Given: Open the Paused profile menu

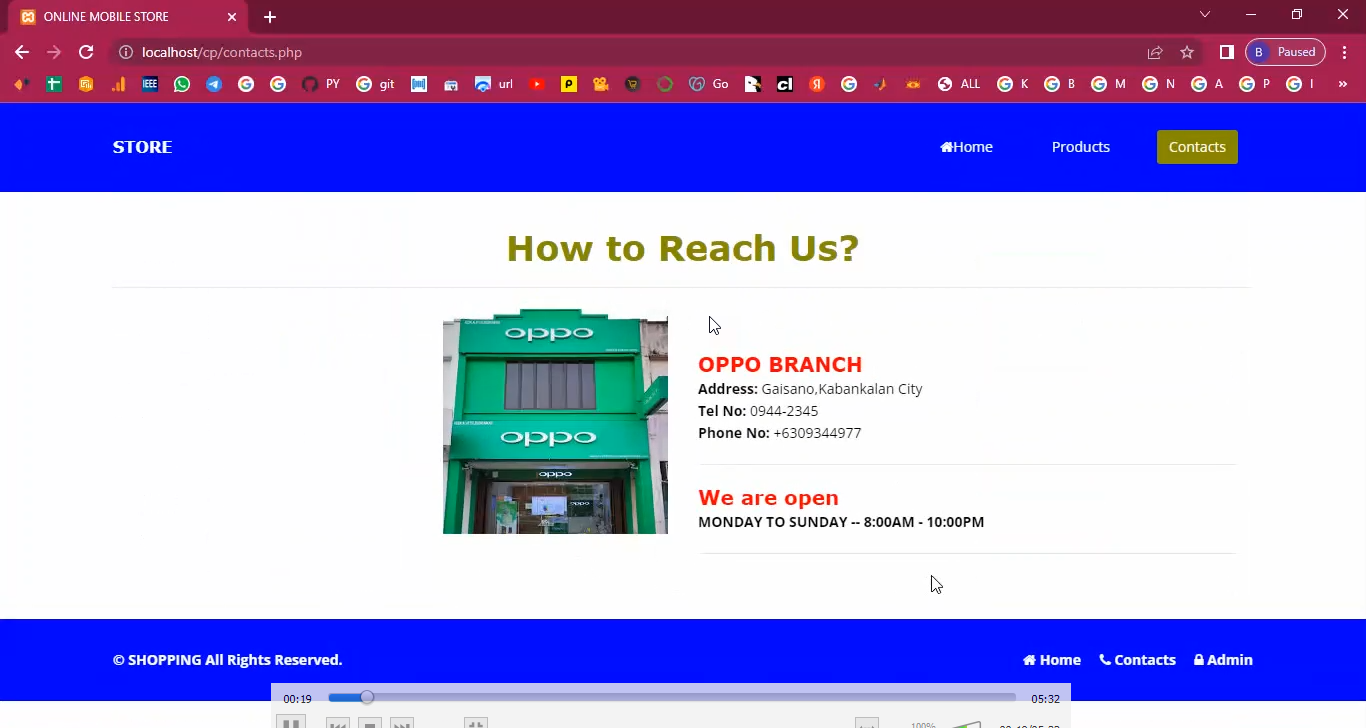Looking at the screenshot, I should [x=1285, y=52].
